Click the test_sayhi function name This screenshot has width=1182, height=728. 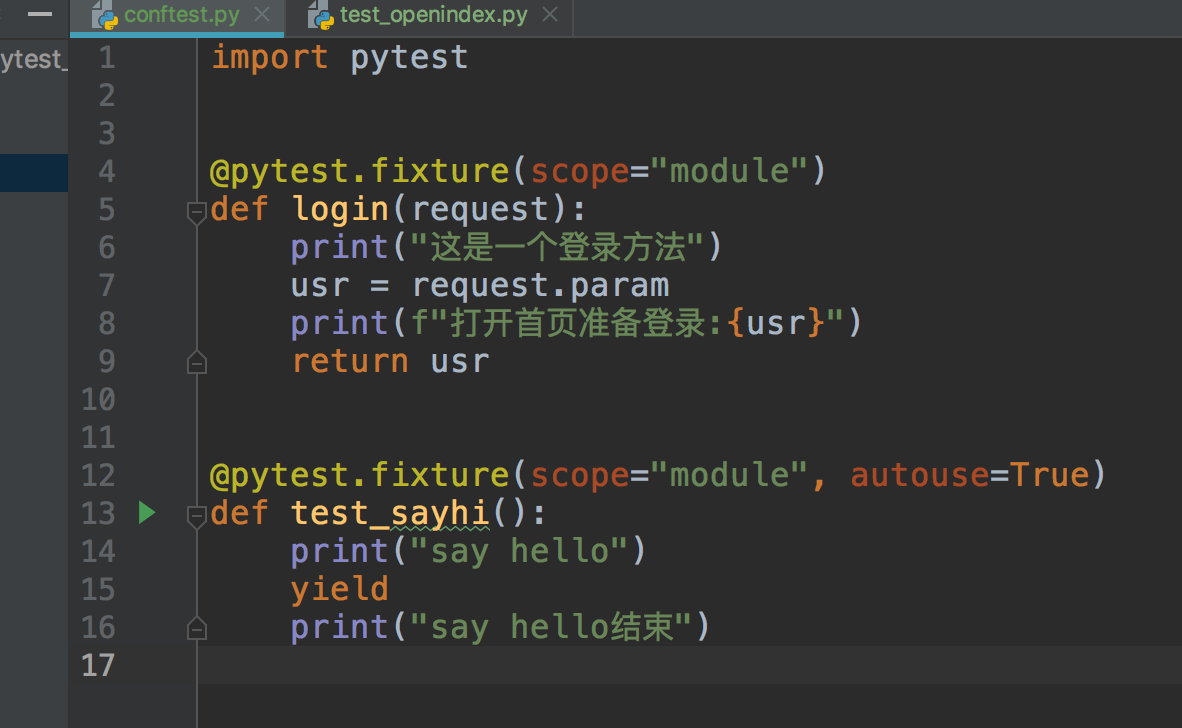click(x=389, y=513)
